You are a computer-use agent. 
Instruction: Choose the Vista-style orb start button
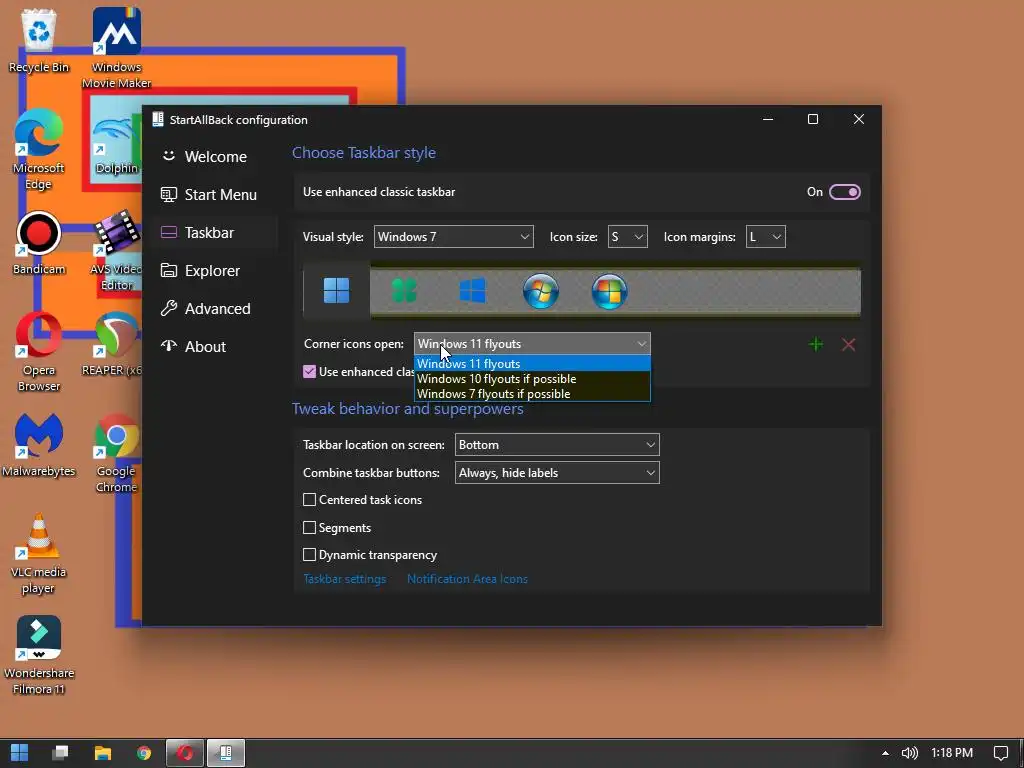point(609,291)
